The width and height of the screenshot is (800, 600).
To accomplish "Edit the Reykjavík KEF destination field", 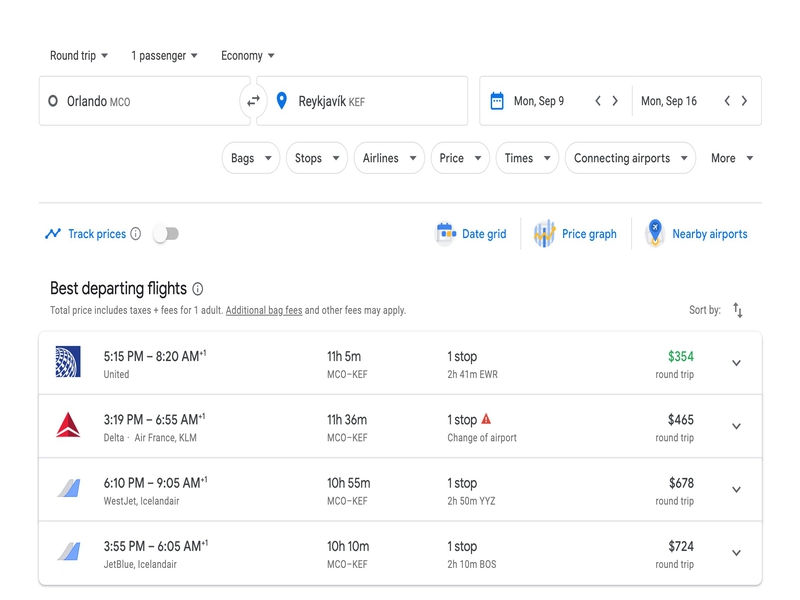I will coord(362,101).
